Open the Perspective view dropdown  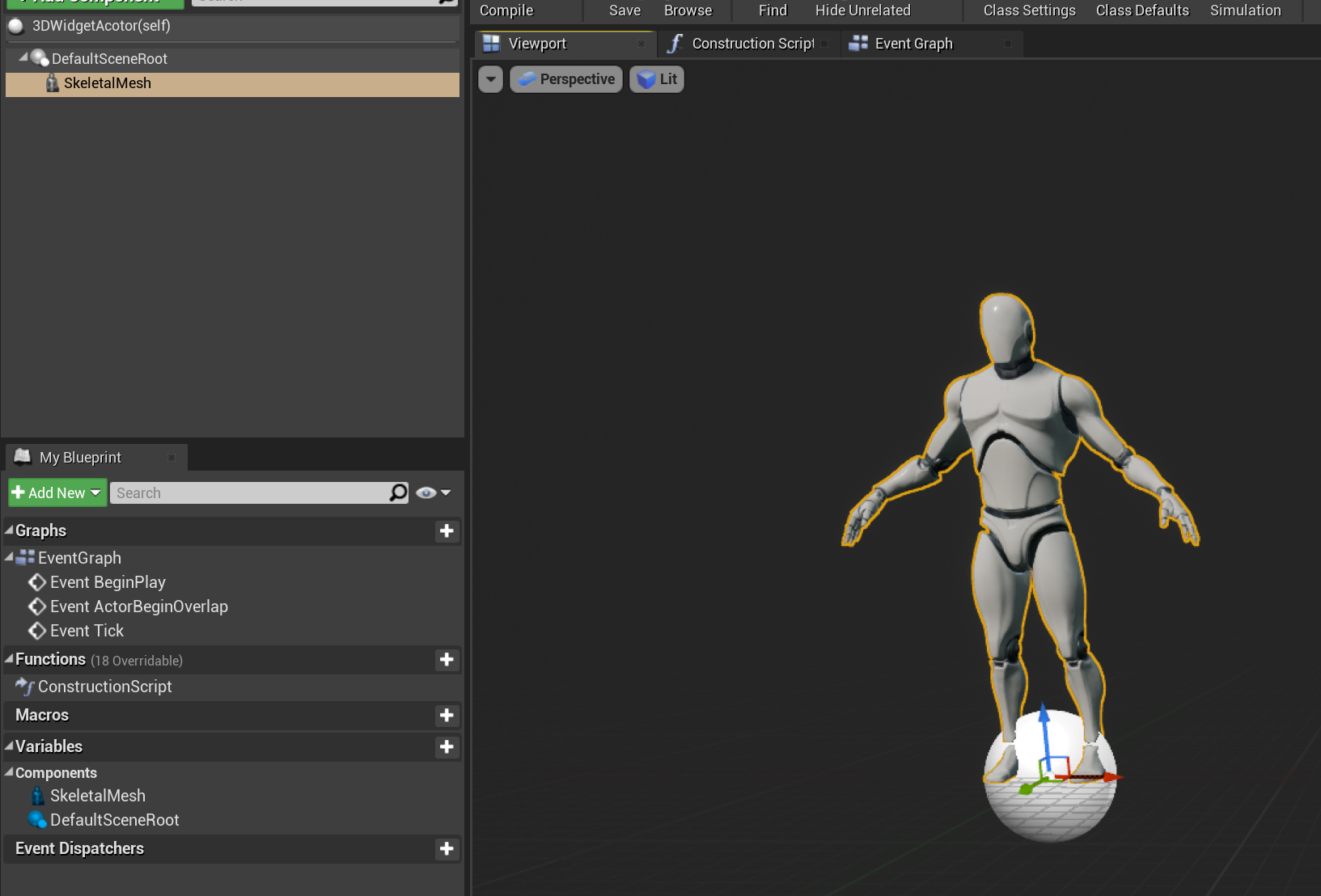pos(565,78)
